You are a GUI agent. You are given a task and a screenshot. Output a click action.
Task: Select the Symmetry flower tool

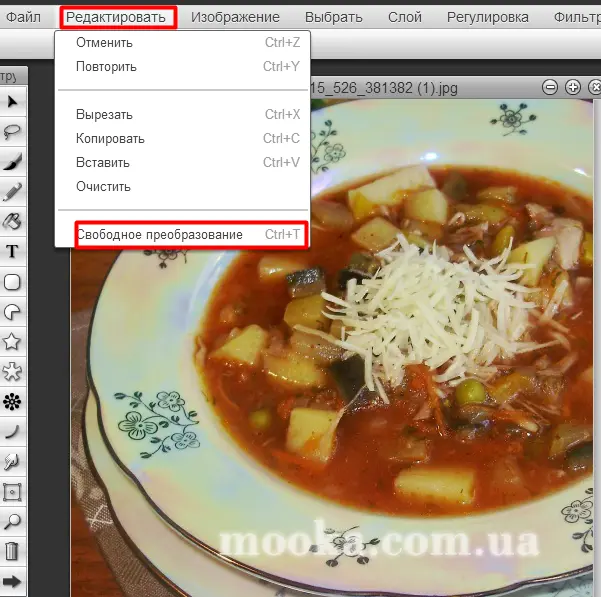pyautogui.click(x=12, y=402)
